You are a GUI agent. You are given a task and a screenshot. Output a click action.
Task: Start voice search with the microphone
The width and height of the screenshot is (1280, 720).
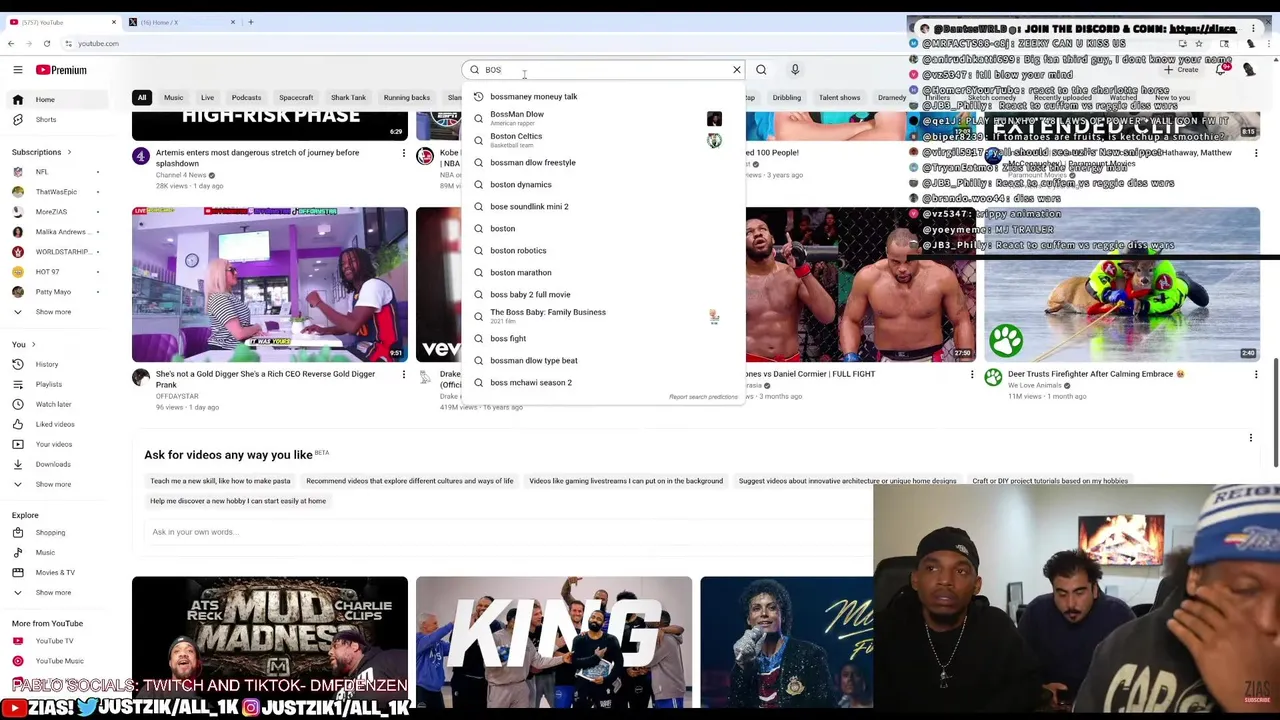pyautogui.click(x=795, y=70)
